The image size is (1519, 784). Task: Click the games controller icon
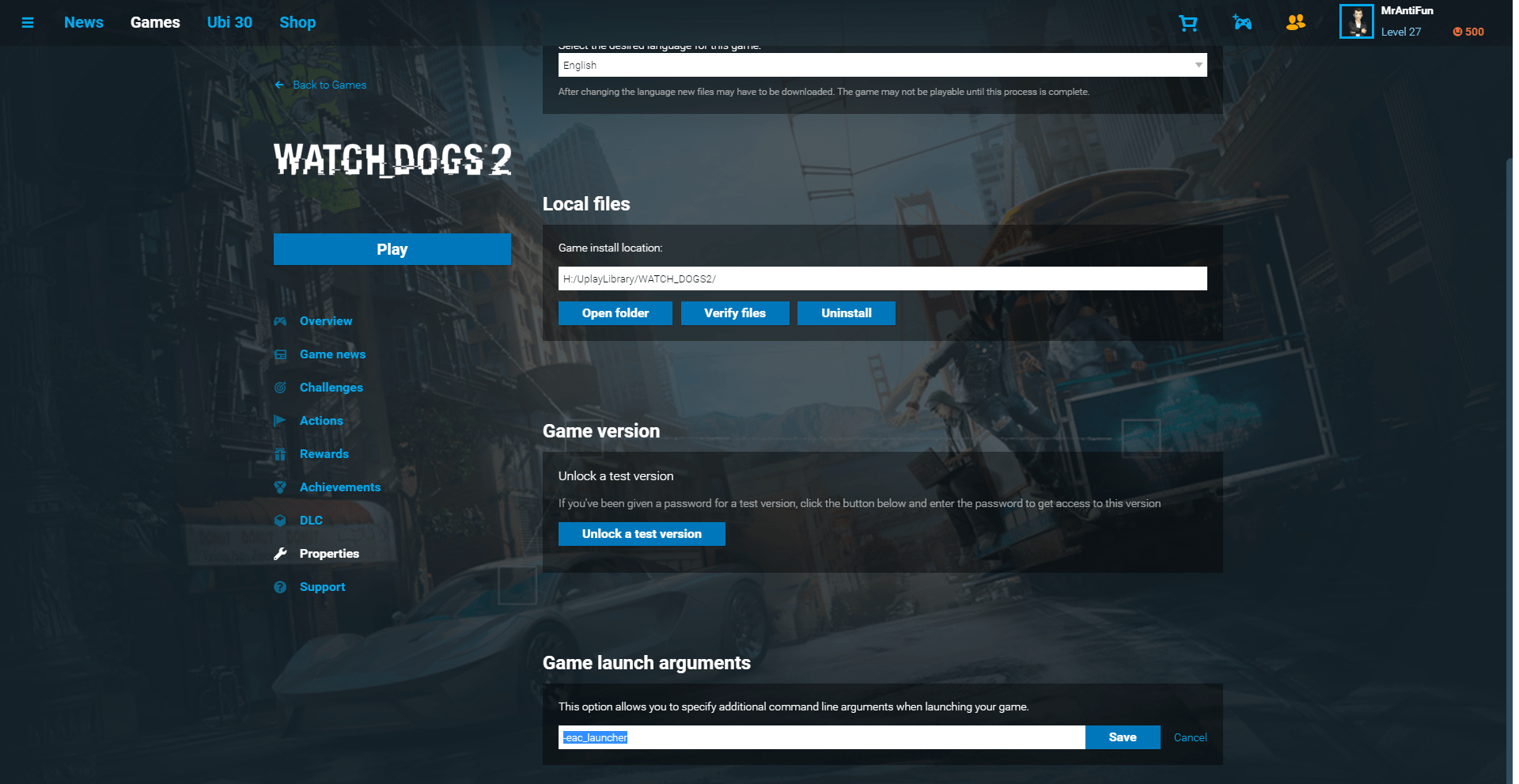(x=1242, y=23)
